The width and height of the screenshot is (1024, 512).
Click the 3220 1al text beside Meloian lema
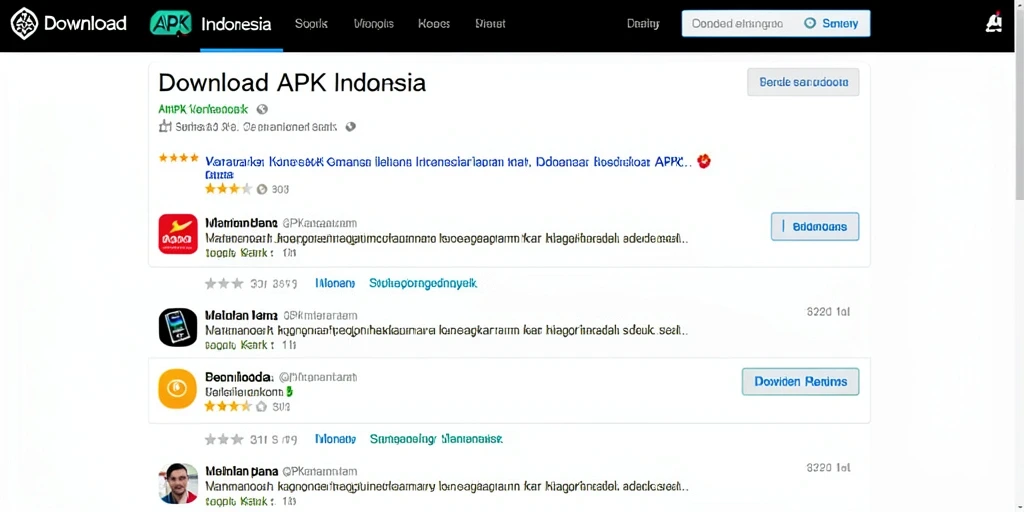[829, 312]
